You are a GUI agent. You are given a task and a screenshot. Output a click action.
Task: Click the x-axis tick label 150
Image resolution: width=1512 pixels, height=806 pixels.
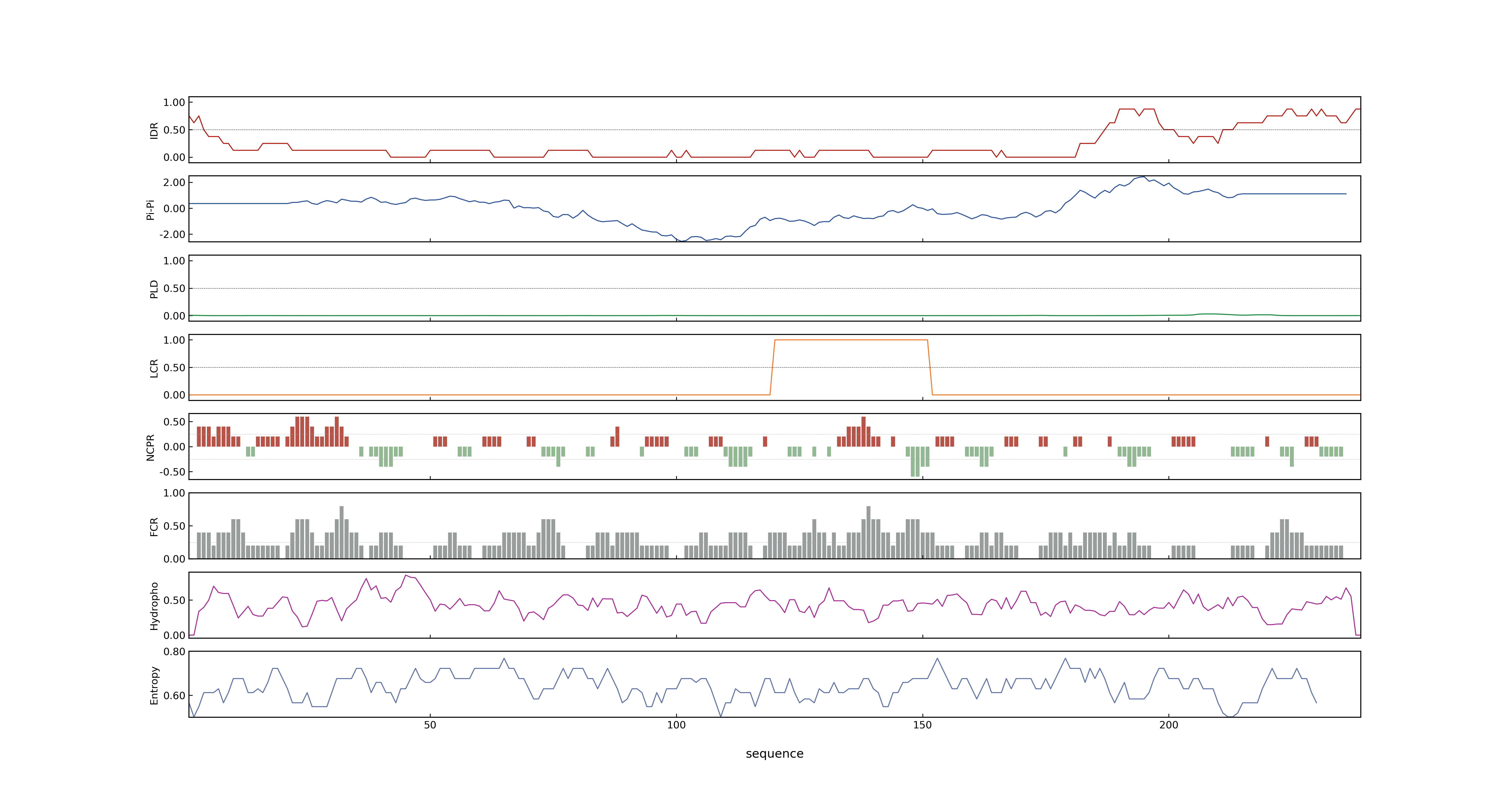point(922,725)
